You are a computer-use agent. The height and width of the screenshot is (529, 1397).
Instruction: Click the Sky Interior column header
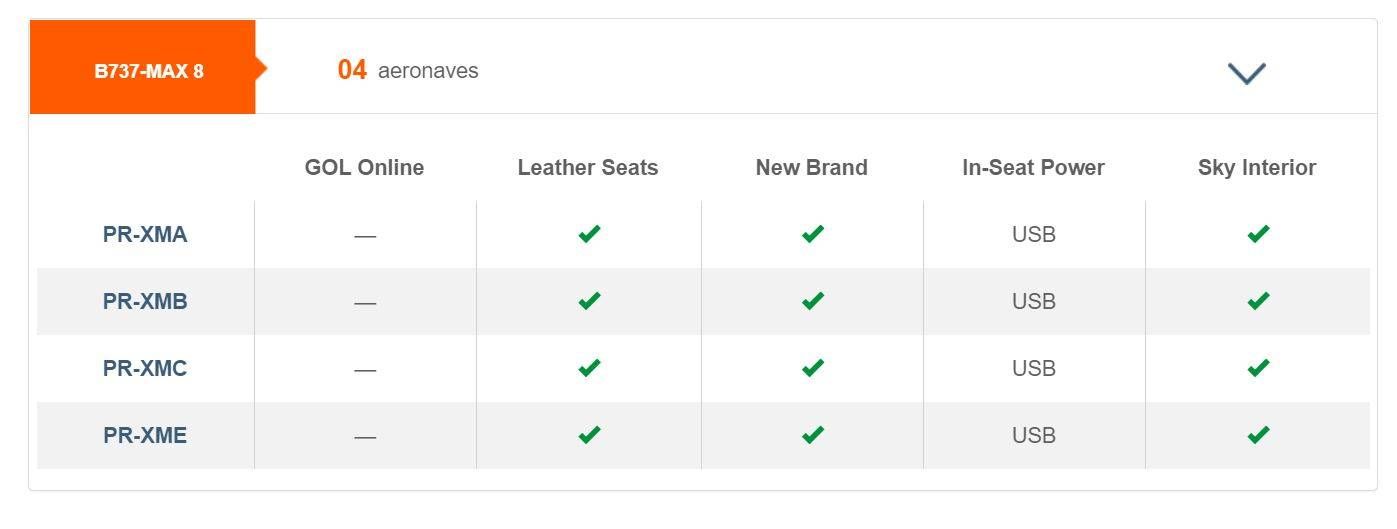(x=1257, y=168)
